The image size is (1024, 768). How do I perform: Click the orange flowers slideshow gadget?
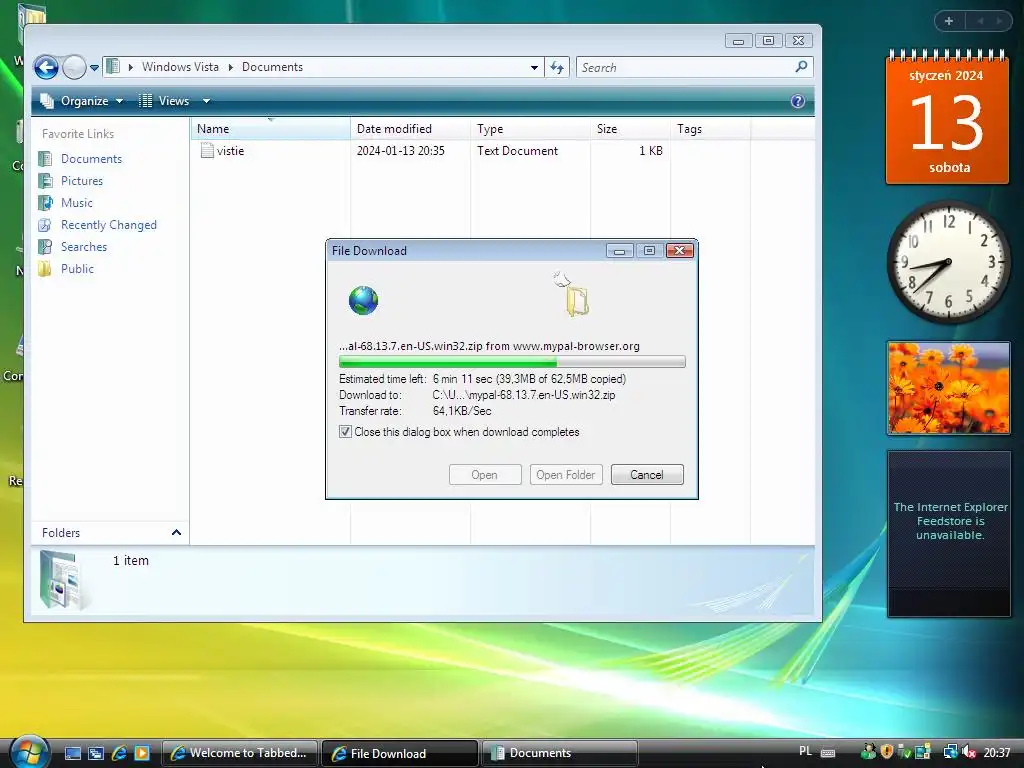[x=948, y=388]
